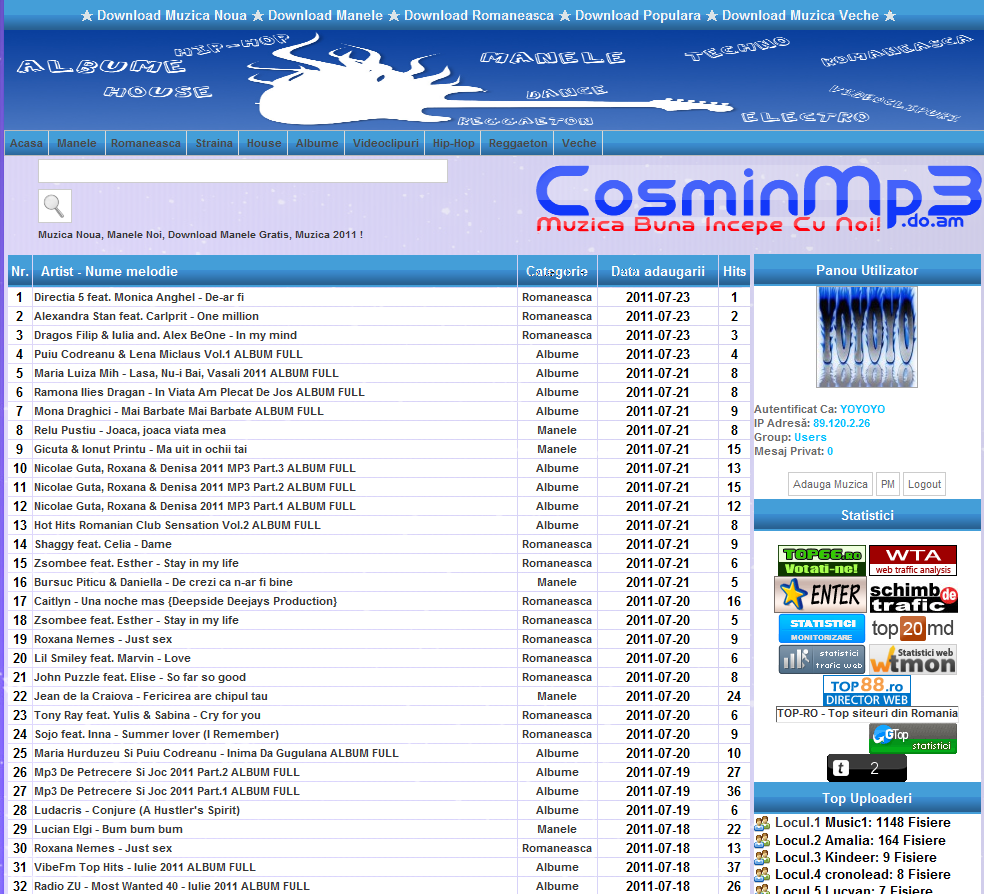This screenshot has height=894, width=984.
Task: Open the wtmon Statistici web badge
Action: point(913,660)
